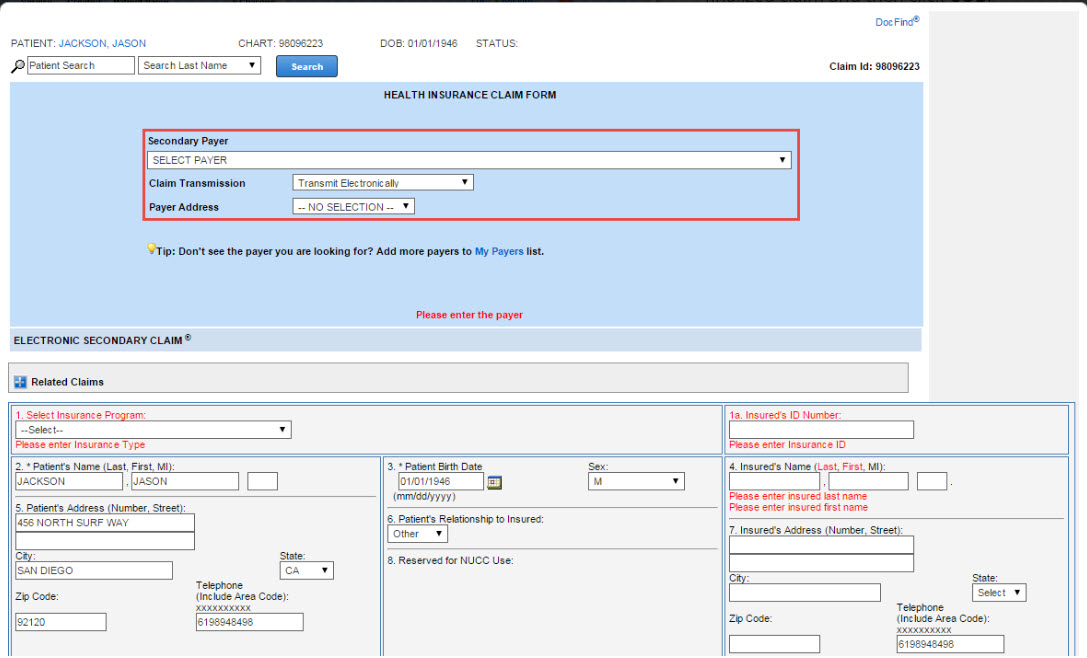1087x658 pixels.
Task: Select the patient State dropdown showing CA
Action: pos(306,571)
